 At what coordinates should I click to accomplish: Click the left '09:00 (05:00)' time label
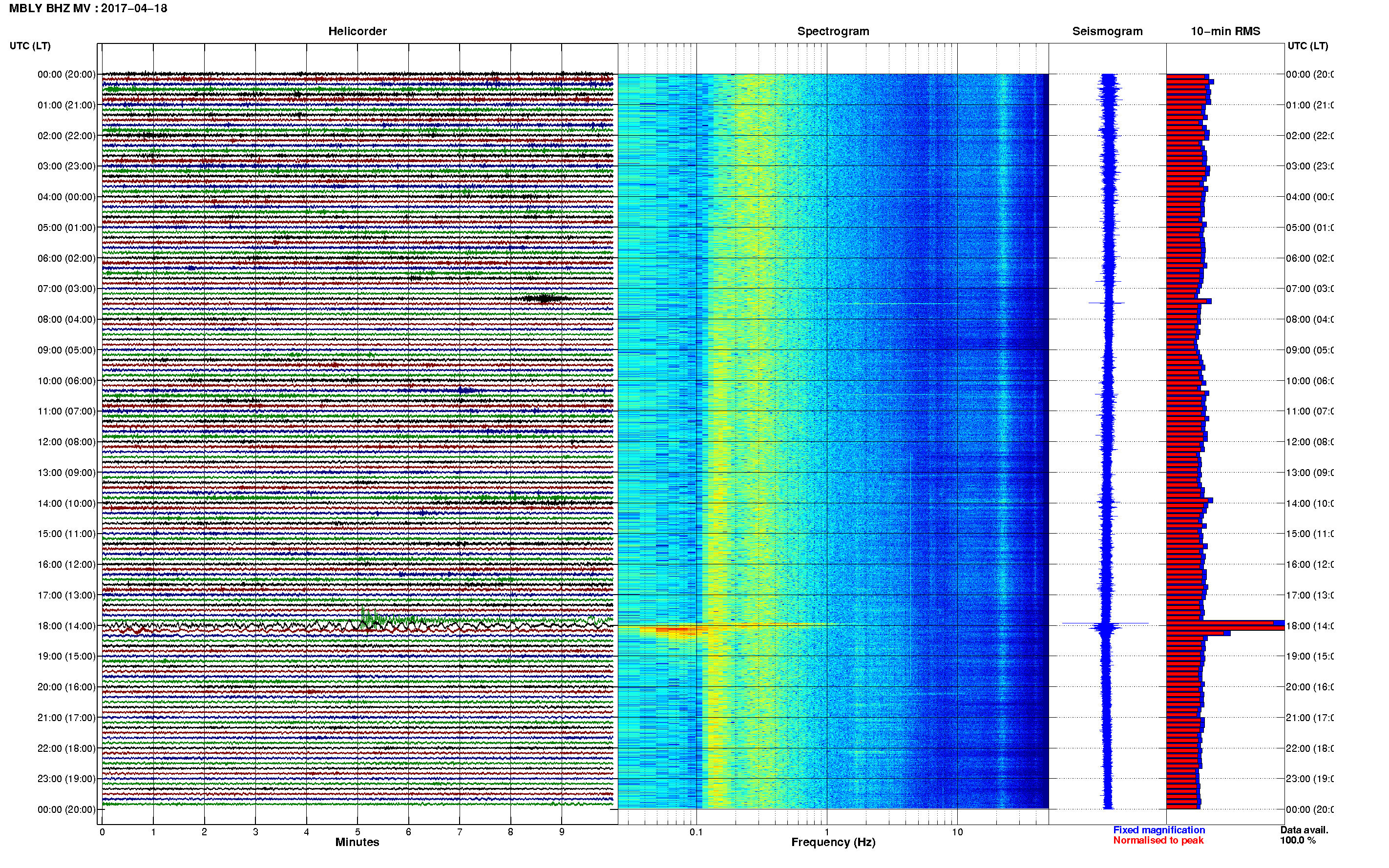click(x=66, y=350)
